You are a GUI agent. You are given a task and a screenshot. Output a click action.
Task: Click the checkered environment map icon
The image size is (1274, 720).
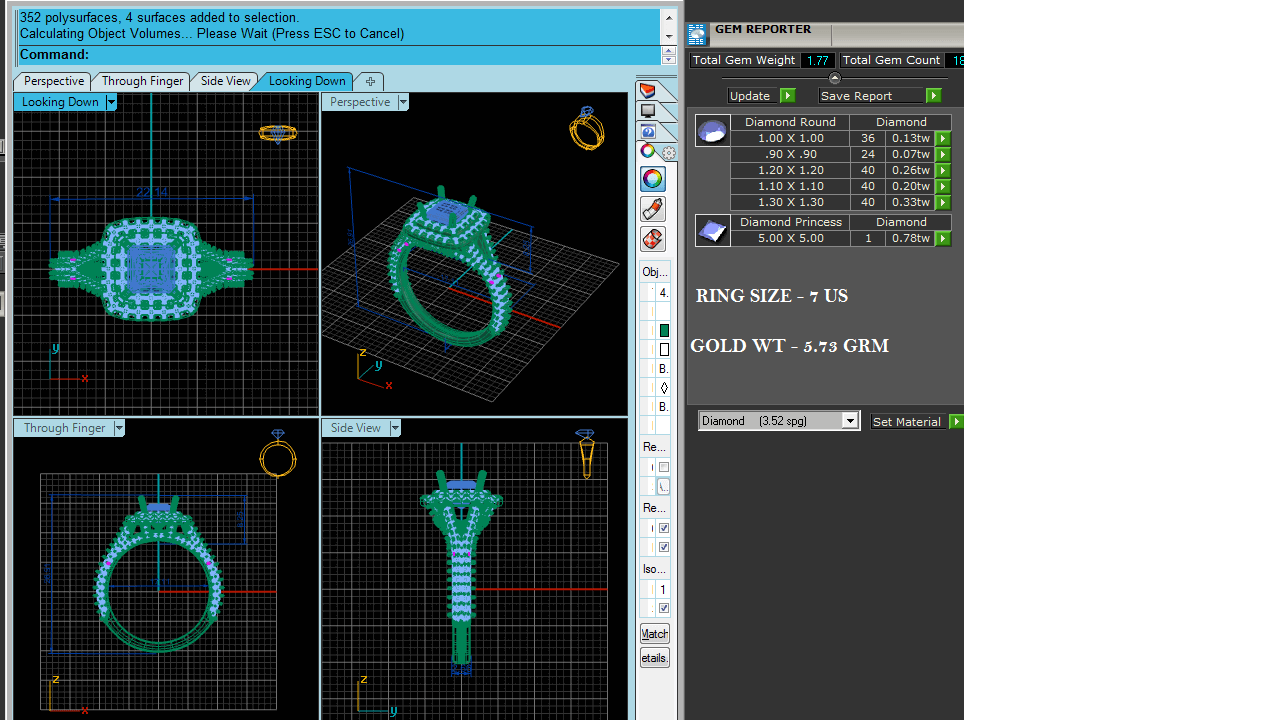pyautogui.click(x=652, y=239)
